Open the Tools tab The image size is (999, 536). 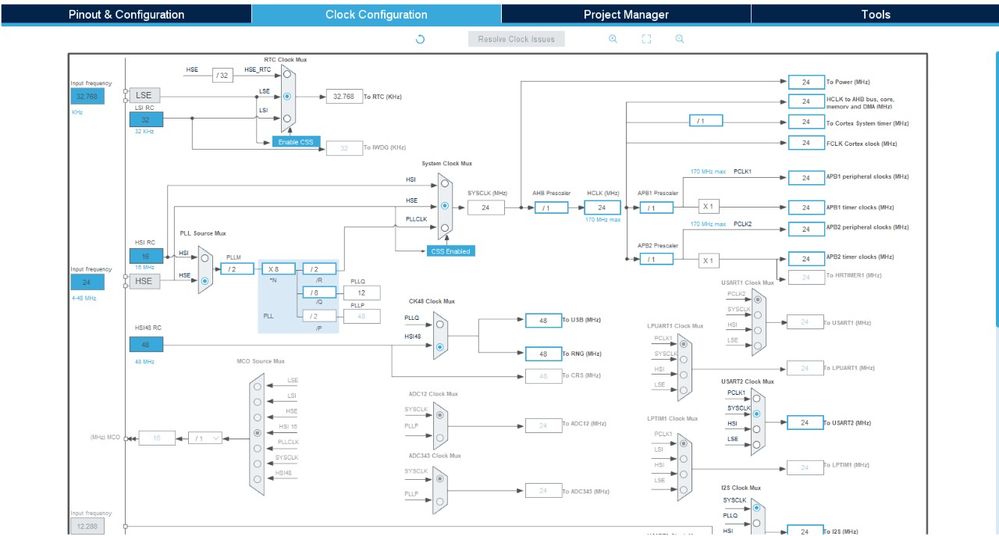click(x=875, y=14)
